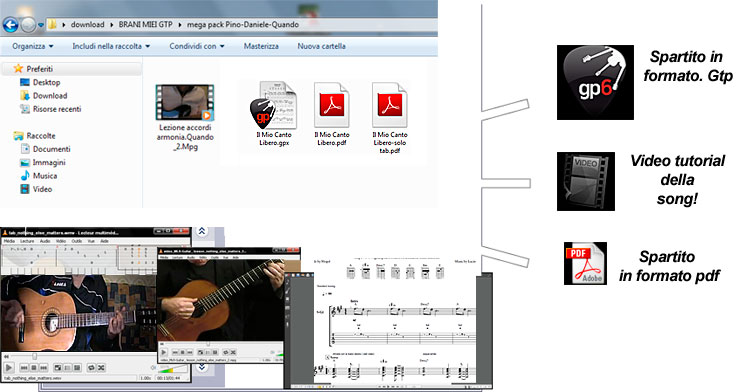Open Vidéo menu in tab_nothing_else_matters VLC window
This screenshot has width=750, height=392.
(61, 241)
